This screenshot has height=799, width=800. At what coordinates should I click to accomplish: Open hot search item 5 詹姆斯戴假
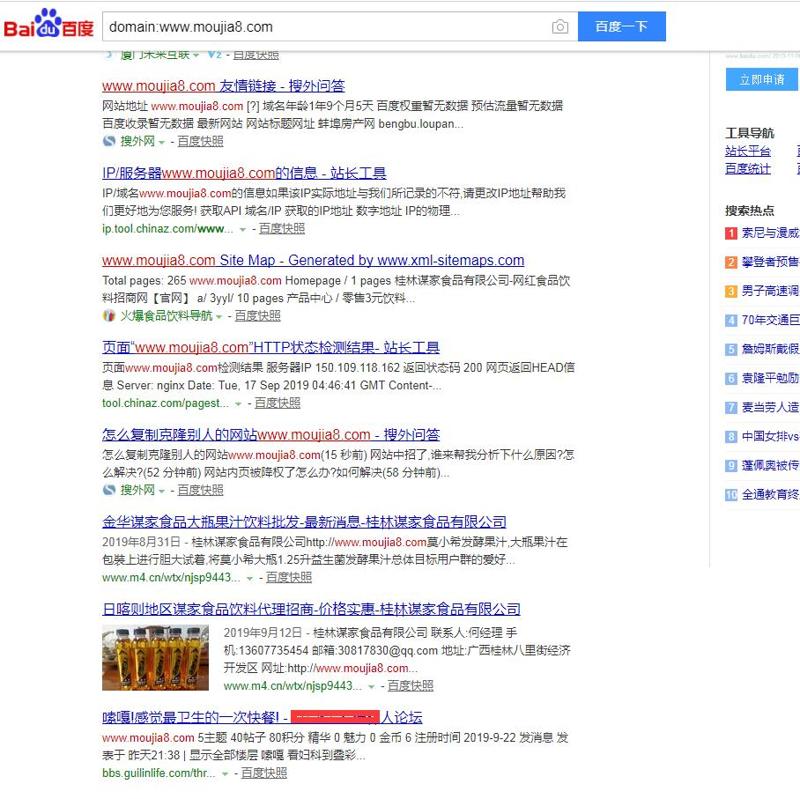pos(769,349)
